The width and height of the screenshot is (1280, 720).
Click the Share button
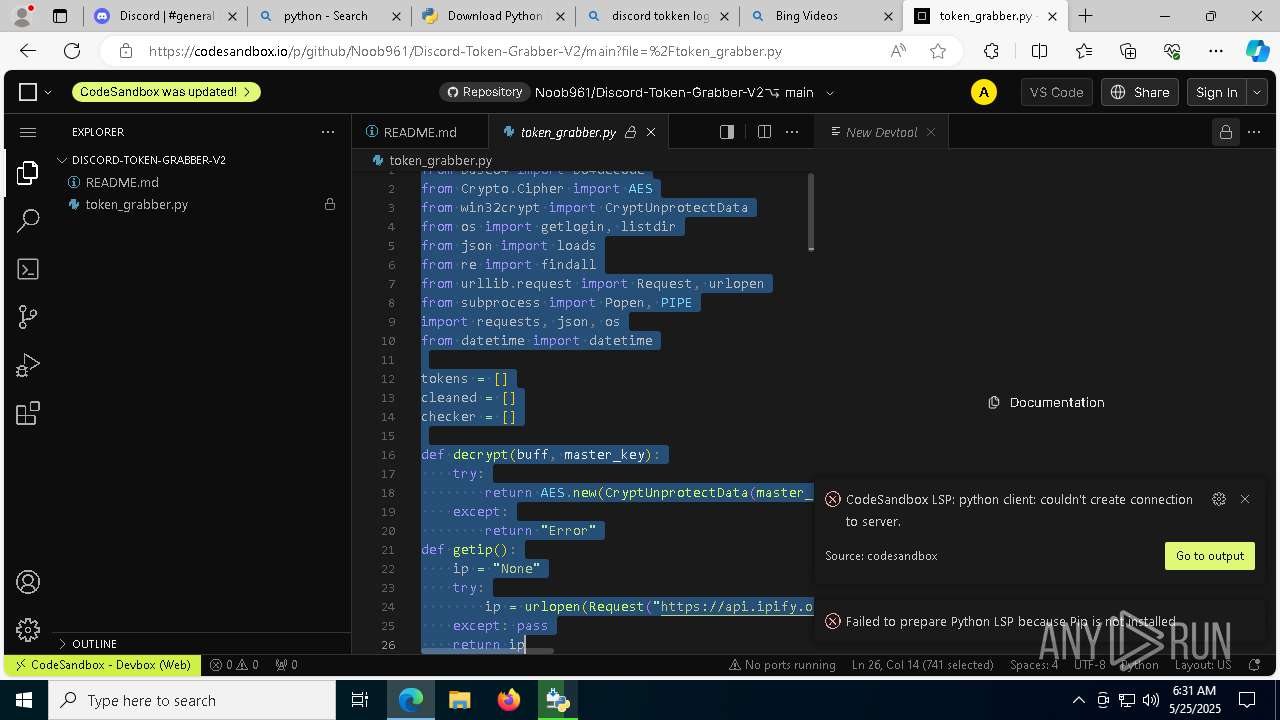pos(1140,92)
